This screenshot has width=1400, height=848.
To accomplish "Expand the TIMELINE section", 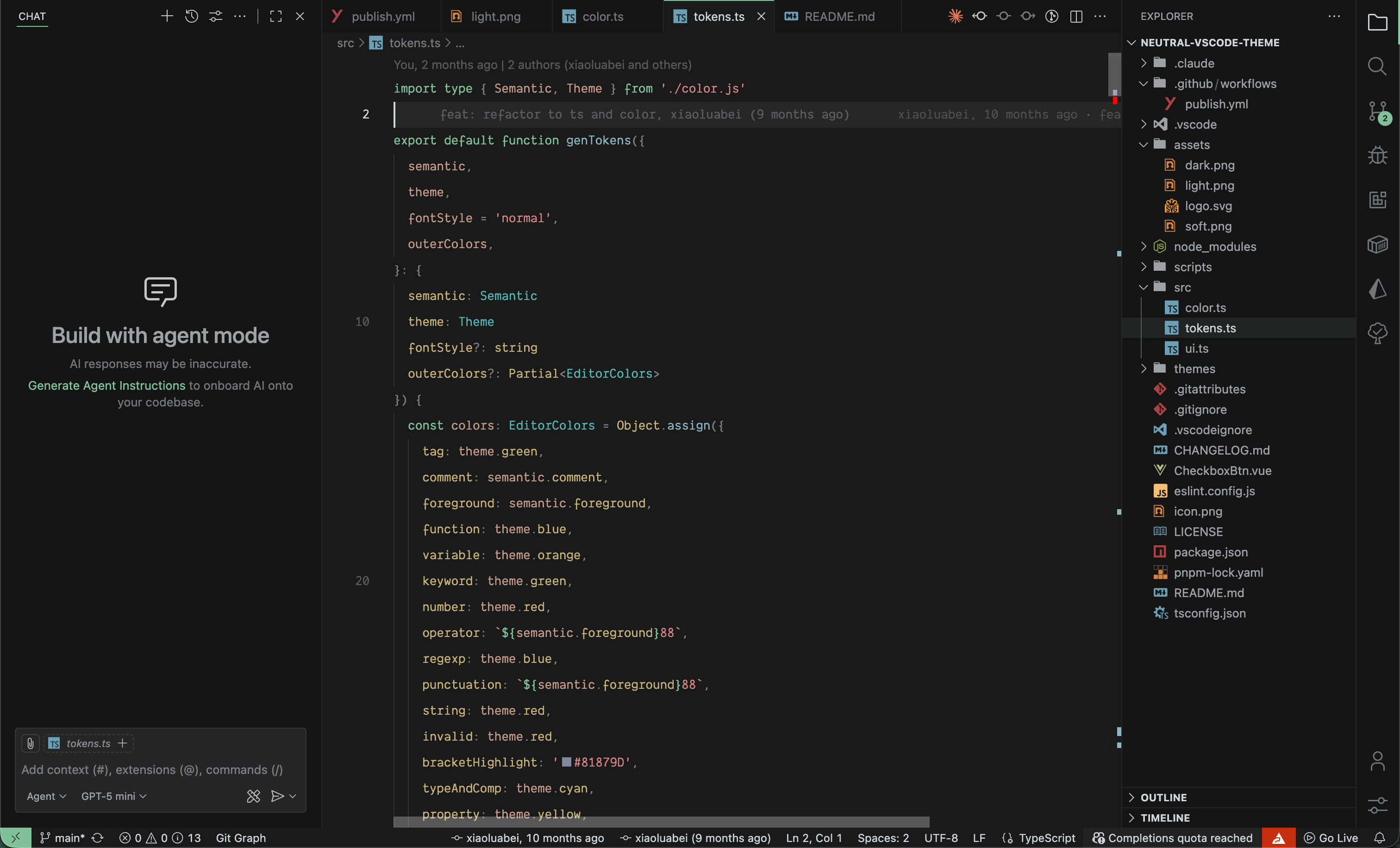I will pos(1239,818).
